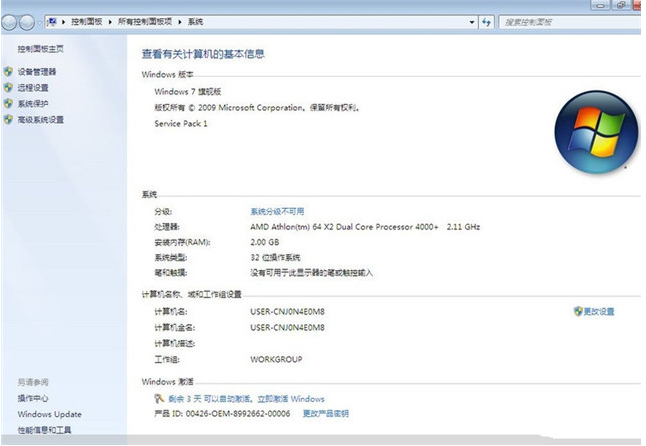This screenshot has height=446, width=646.
Task: Select 系统 breadcrumb segment
Action: tap(195, 22)
